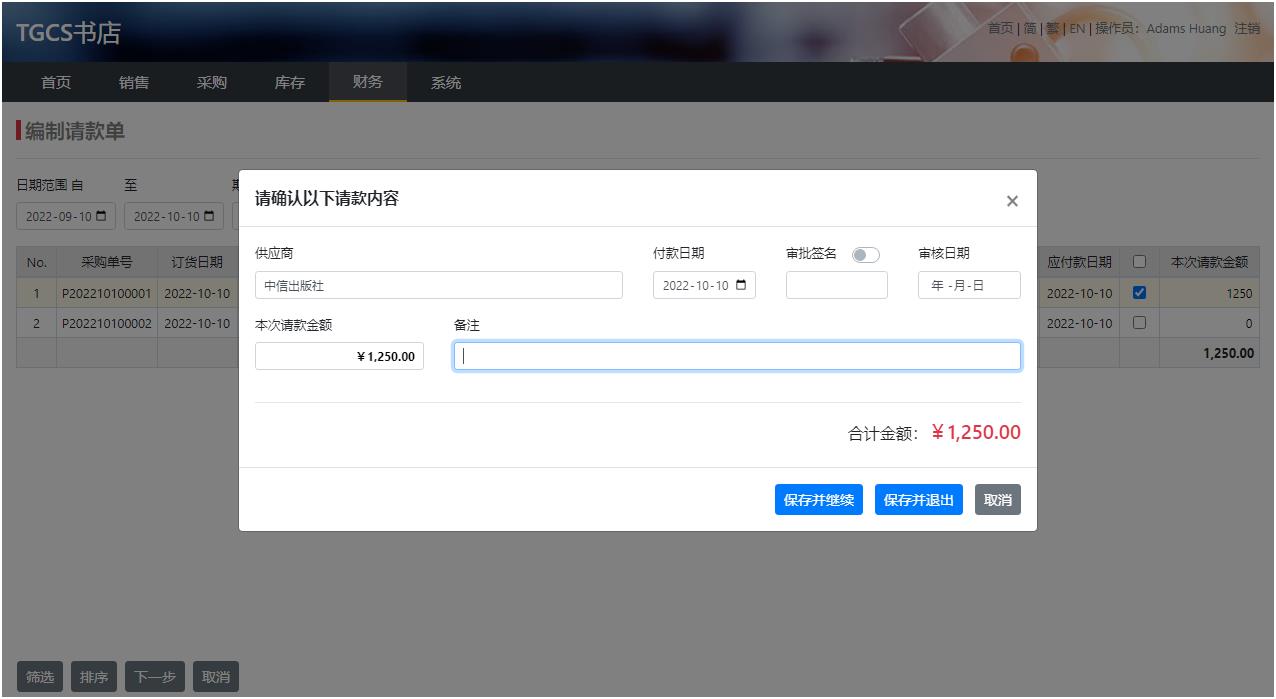
Task: Click the 供应商 input field
Action: point(438,286)
